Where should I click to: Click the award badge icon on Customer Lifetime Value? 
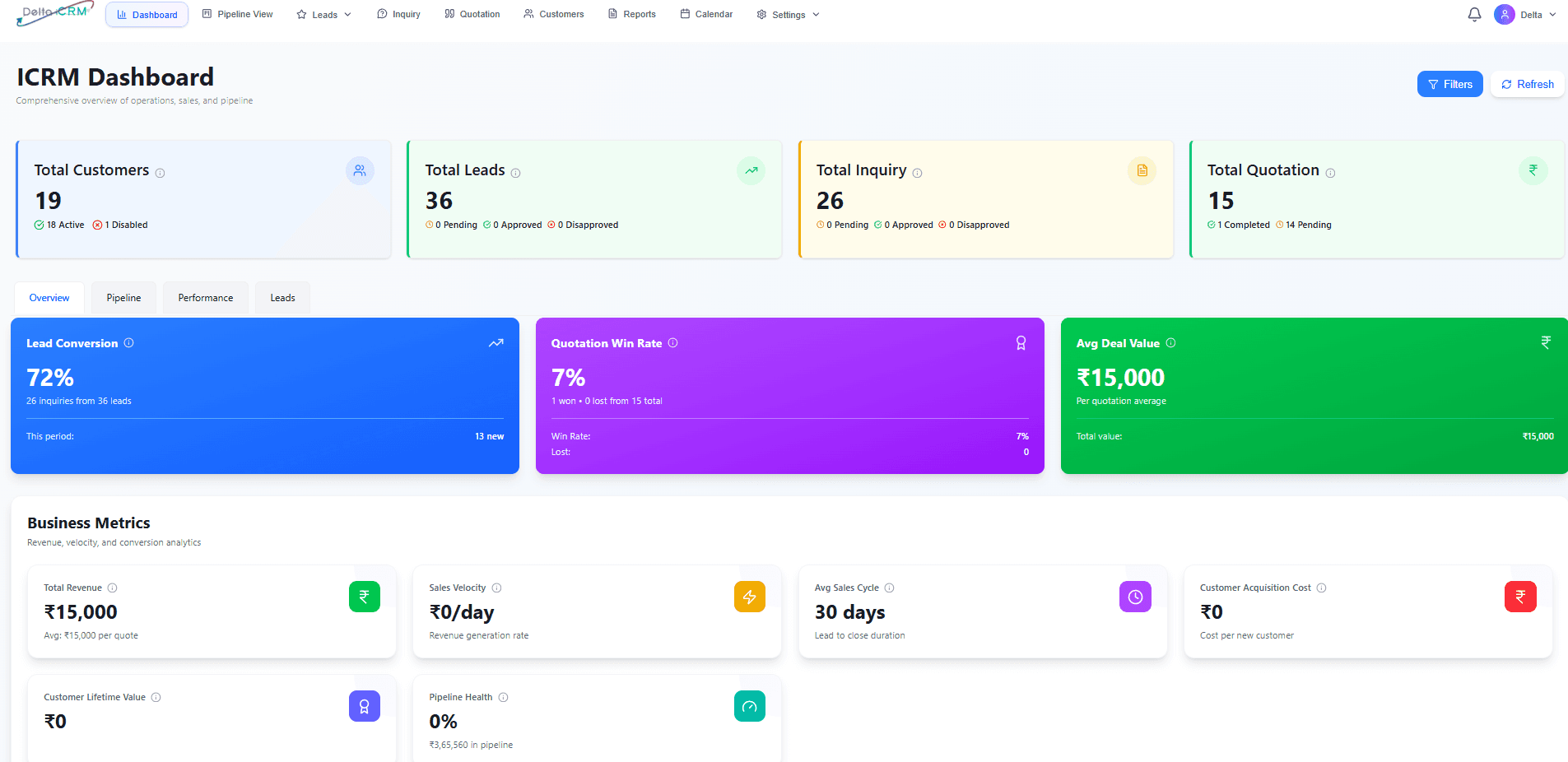click(x=365, y=706)
